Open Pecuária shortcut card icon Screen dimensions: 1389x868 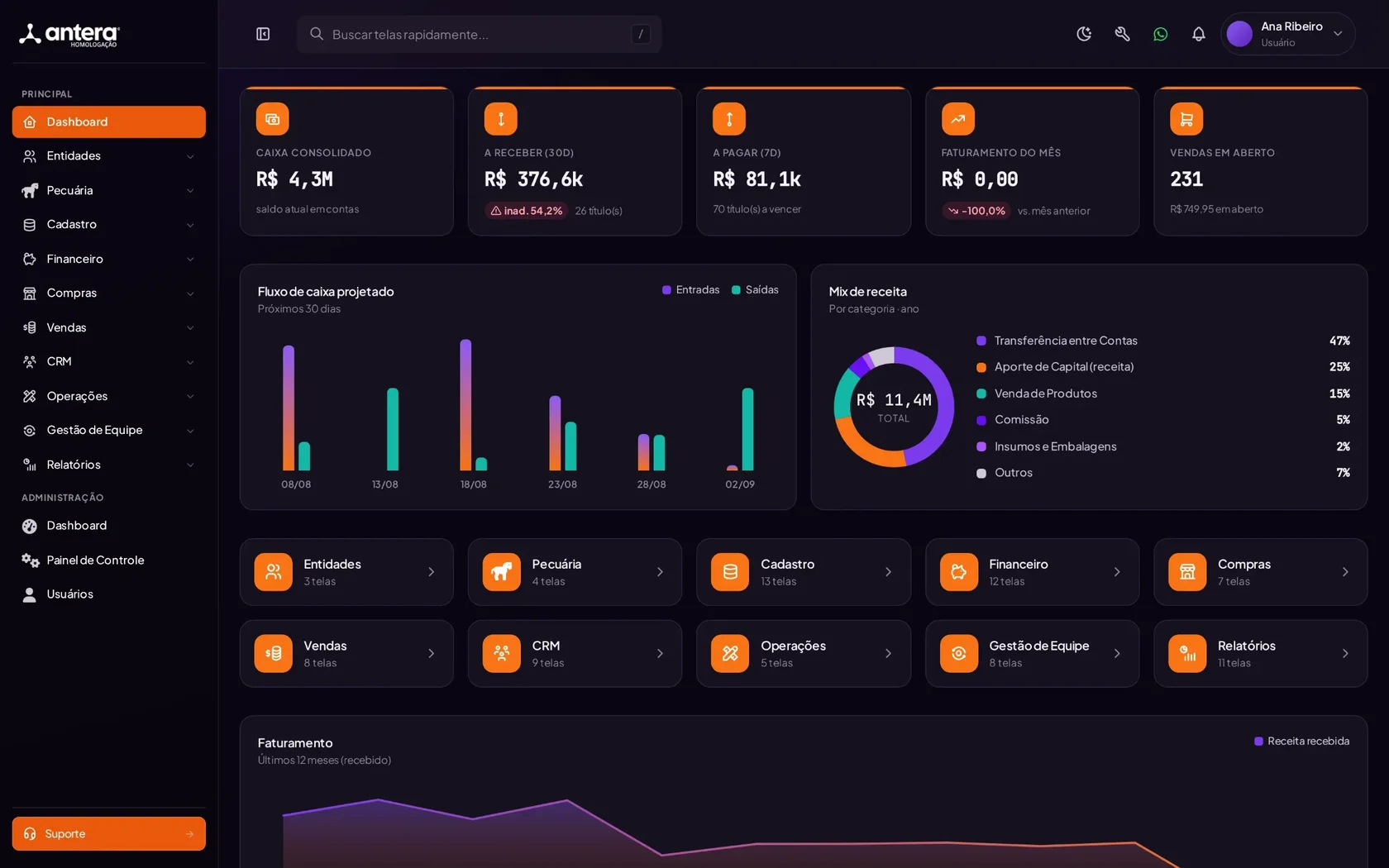502,572
